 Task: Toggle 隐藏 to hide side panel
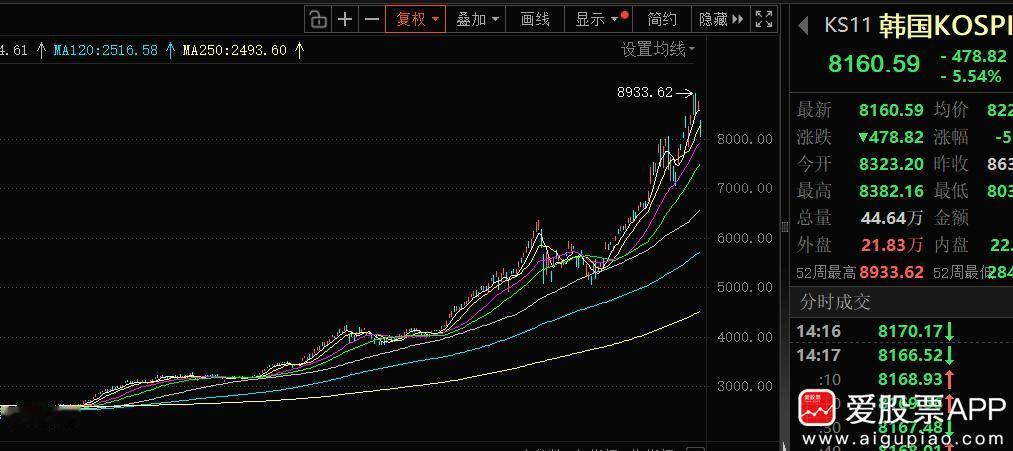pos(720,19)
